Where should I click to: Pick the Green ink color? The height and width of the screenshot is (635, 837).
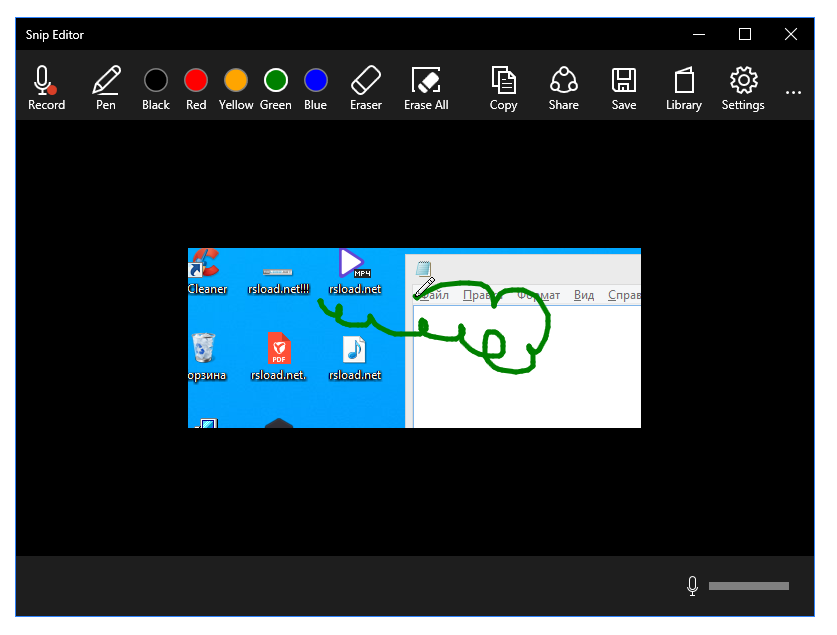click(275, 88)
